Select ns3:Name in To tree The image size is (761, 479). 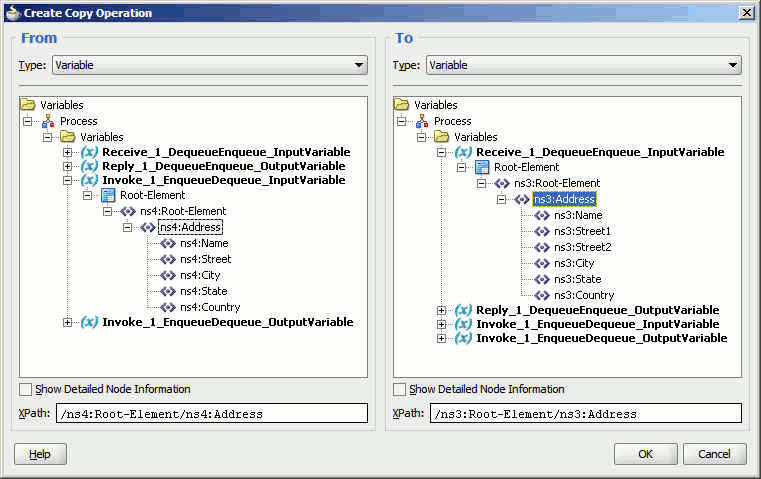click(578, 215)
